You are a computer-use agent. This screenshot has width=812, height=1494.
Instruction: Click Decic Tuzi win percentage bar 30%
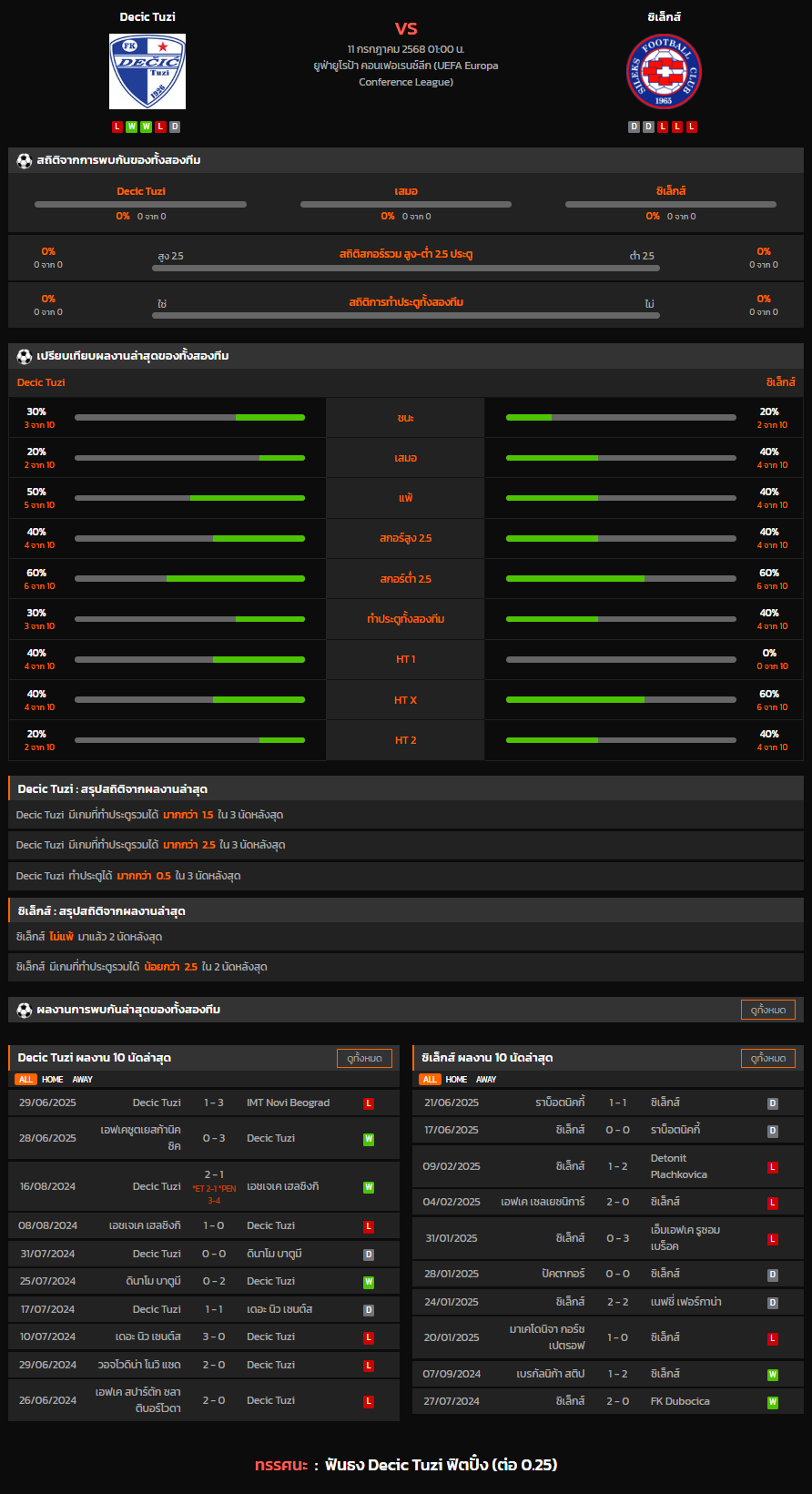[x=189, y=418]
